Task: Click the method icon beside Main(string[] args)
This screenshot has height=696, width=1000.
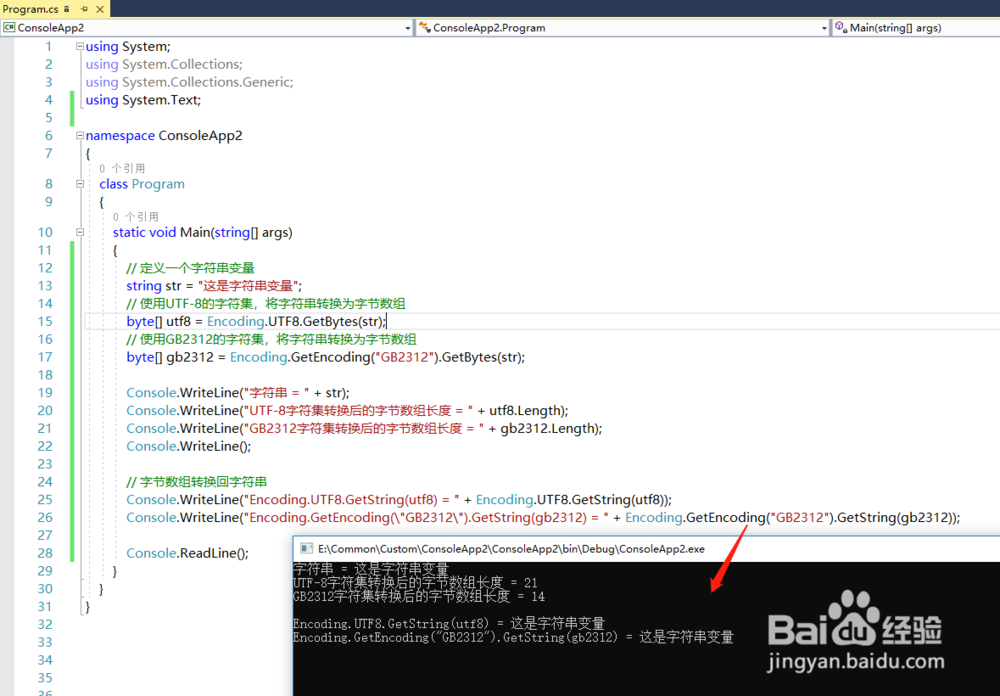Action: coord(839,27)
